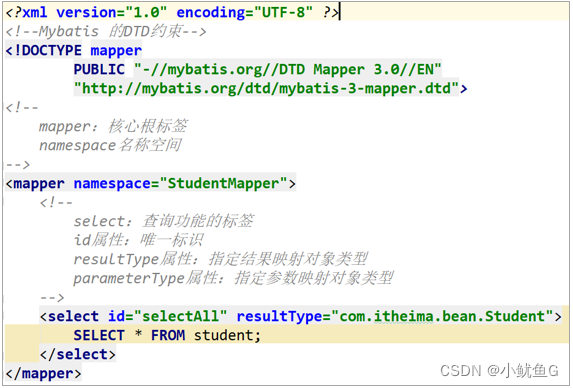Click the "com.itheima.bean.Student" resultType value
The height and width of the screenshot is (388, 573).
[442, 316]
